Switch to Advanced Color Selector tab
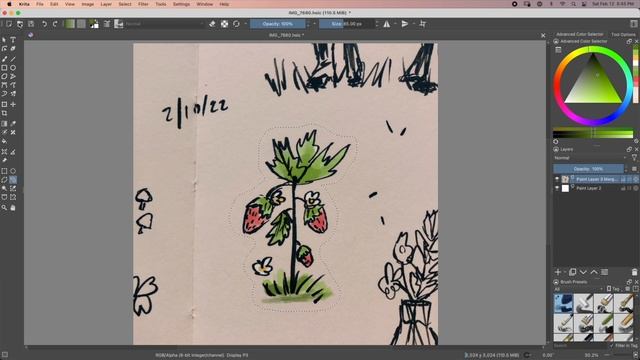This screenshot has width=640, height=360. pos(580,34)
